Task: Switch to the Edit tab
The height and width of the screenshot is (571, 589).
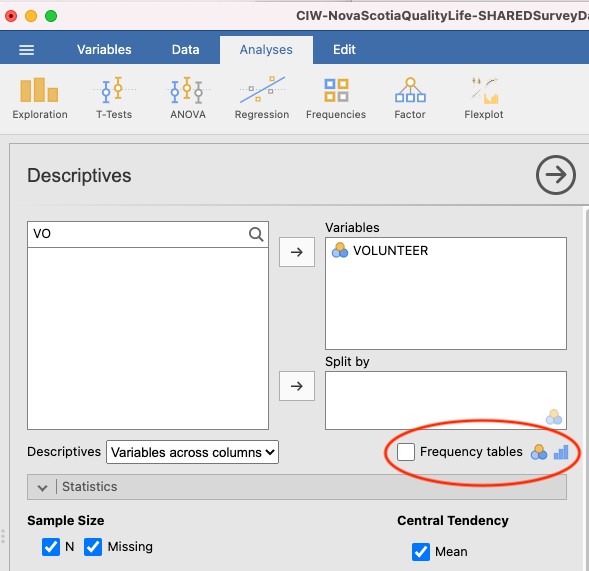Action: click(x=344, y=50)
